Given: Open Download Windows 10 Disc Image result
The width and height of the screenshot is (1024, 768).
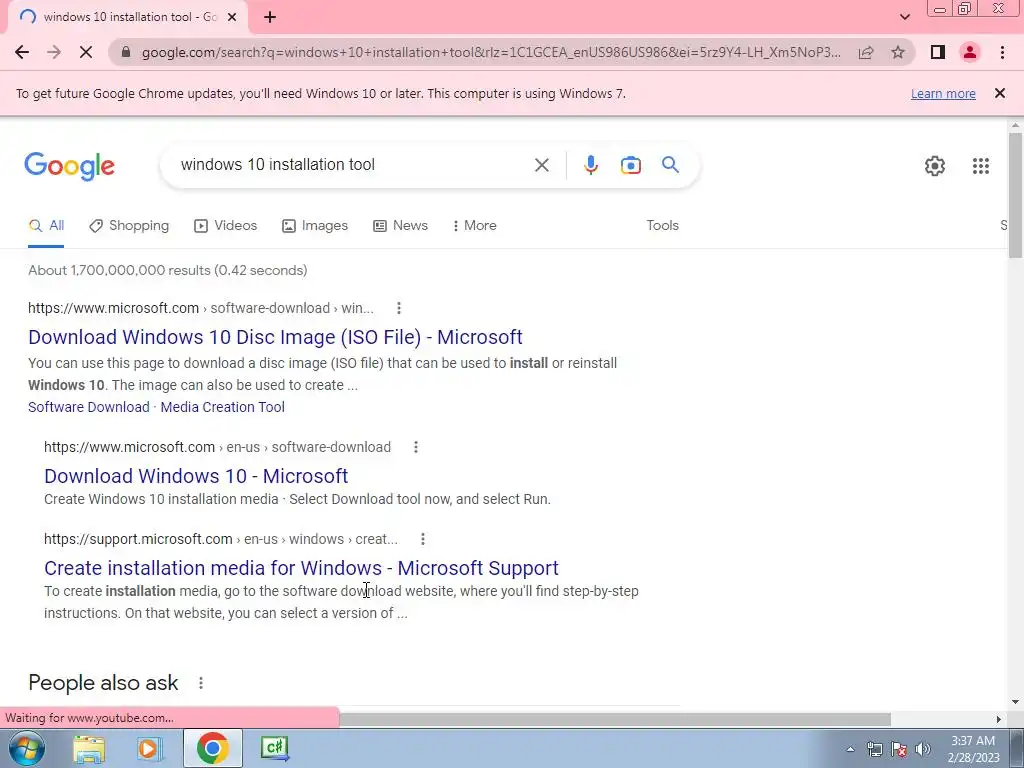Looking at the screenshot, I should point(275,337).
